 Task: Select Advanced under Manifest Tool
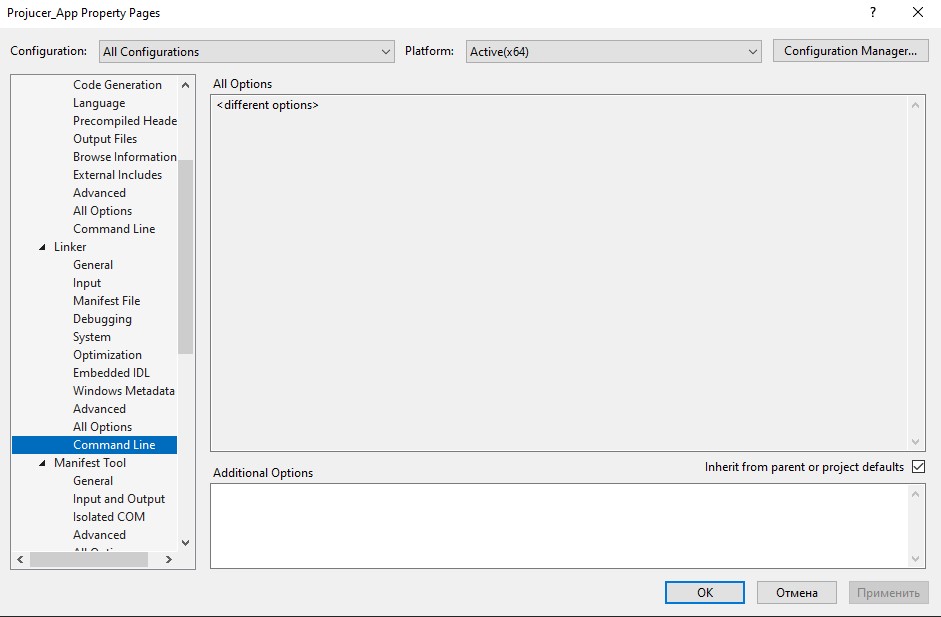tap(100, 535)
